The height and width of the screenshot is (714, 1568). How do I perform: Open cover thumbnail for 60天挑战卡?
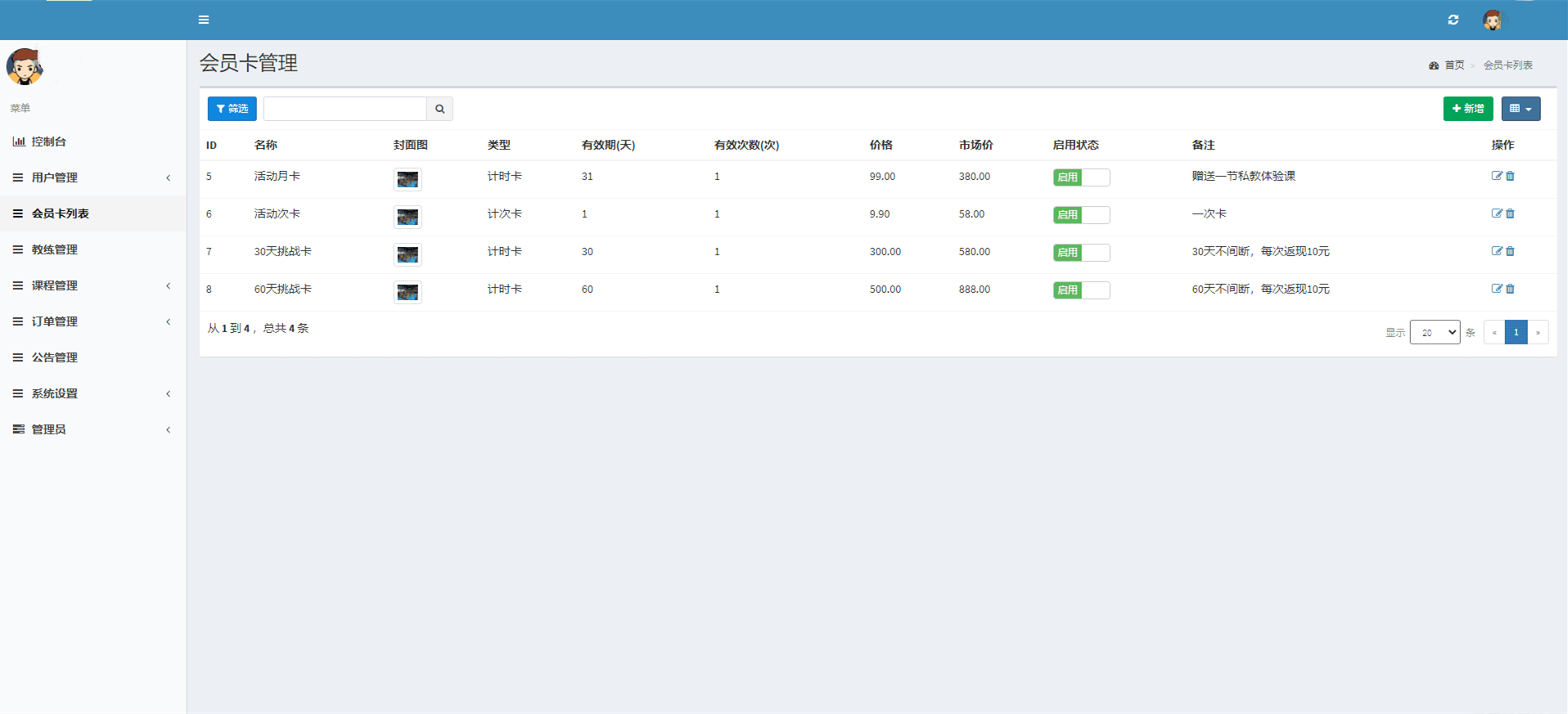click(408, 292)
